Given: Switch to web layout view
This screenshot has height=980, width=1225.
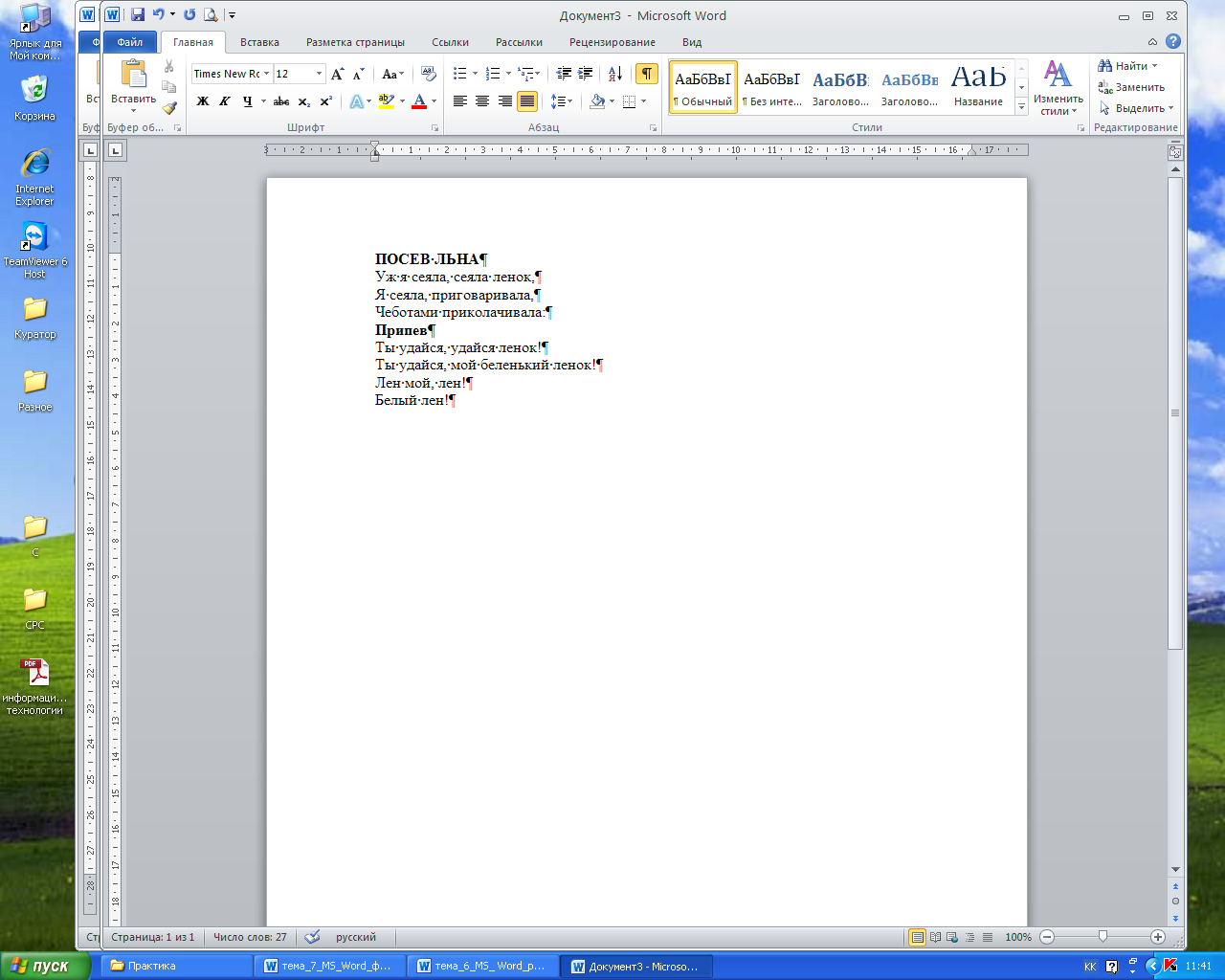Looking at the screenshot, I should [952, 938].
